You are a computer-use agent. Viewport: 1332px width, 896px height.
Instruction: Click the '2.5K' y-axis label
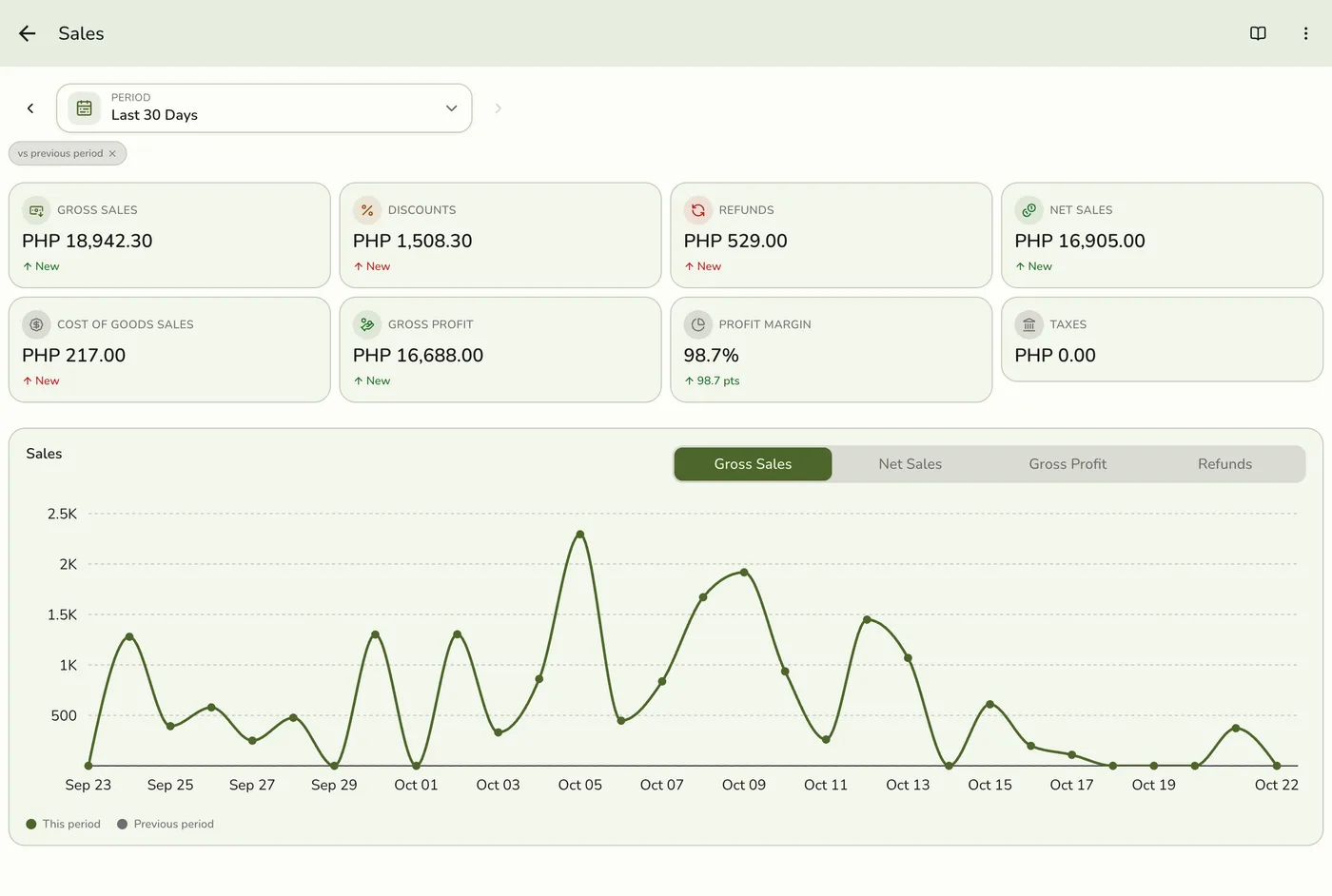(63, 514)
